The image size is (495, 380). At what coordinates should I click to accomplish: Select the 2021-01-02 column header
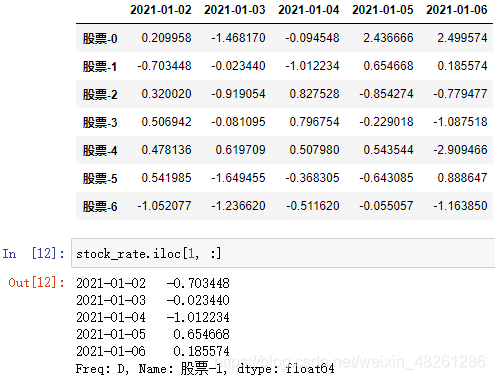tap(161, 10)
